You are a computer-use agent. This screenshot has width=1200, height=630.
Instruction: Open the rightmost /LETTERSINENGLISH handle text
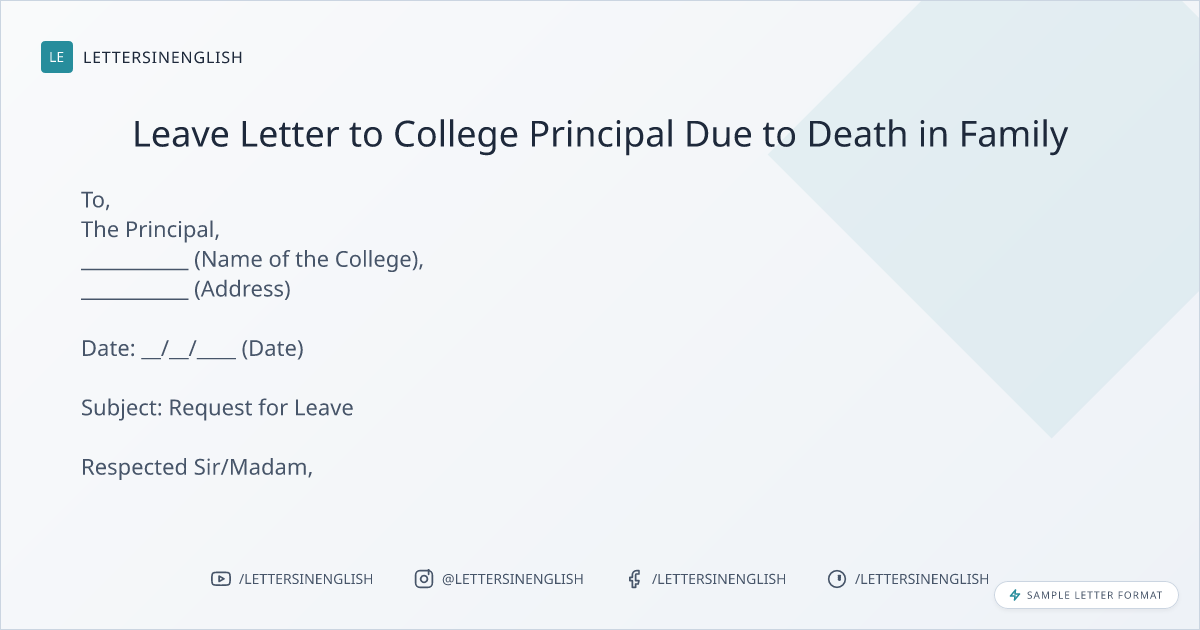pos(922,579)
